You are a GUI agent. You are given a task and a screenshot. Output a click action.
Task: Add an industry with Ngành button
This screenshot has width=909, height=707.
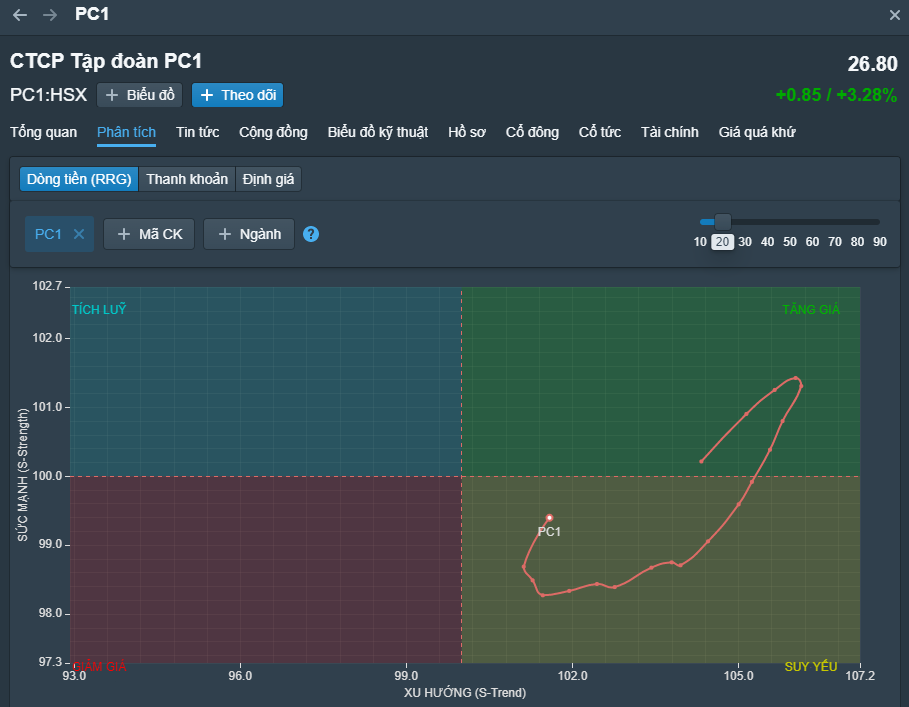(x=249, y=234)
